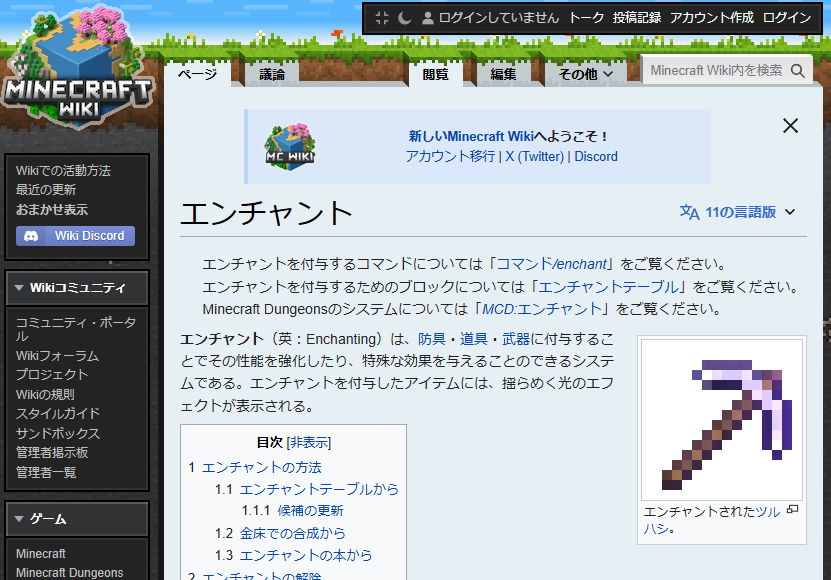Open Wikiの規則 sidebar link

click(x=45, y=394)
